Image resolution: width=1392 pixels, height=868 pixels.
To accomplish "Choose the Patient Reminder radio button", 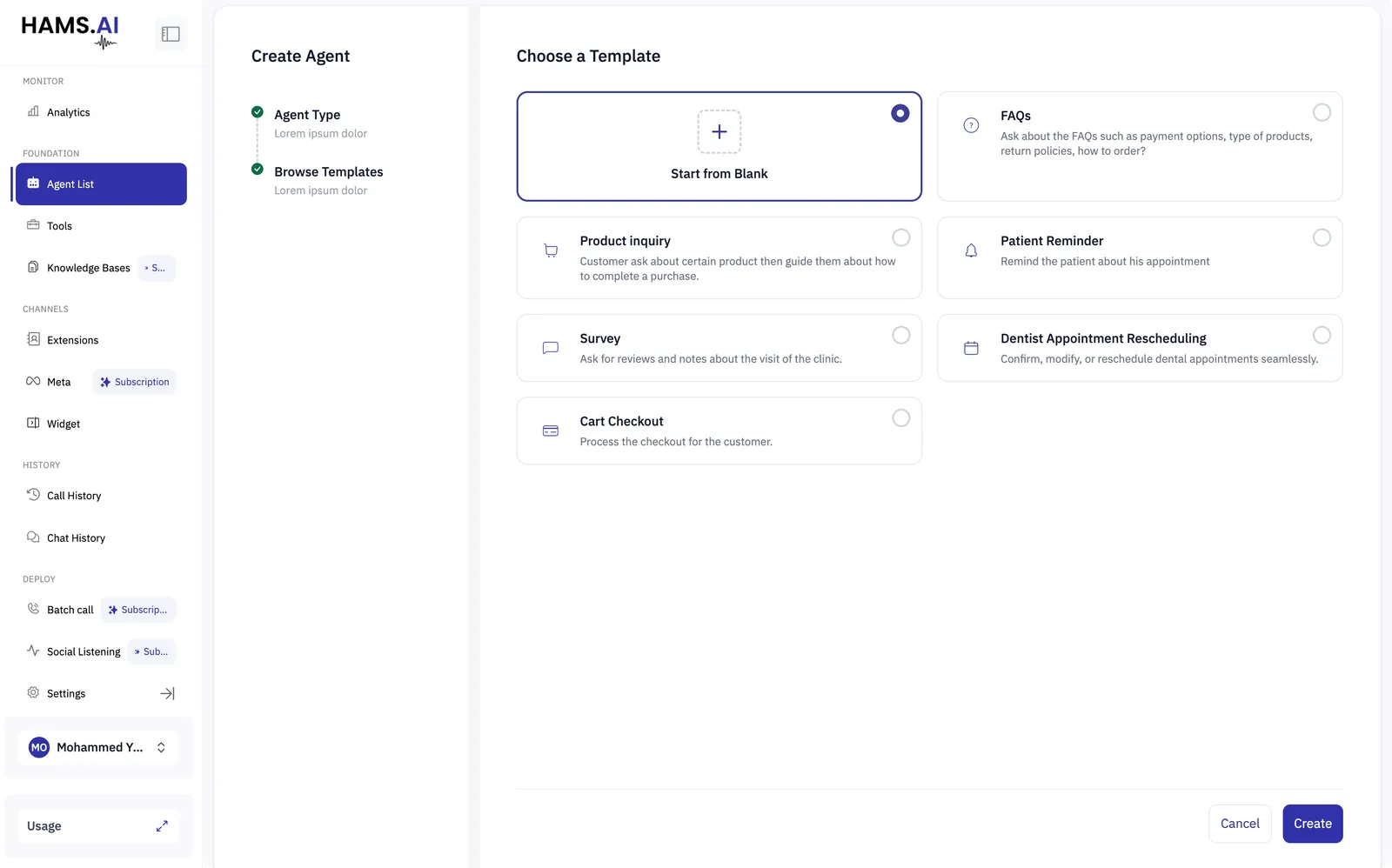I will (x=1322, y=237).
